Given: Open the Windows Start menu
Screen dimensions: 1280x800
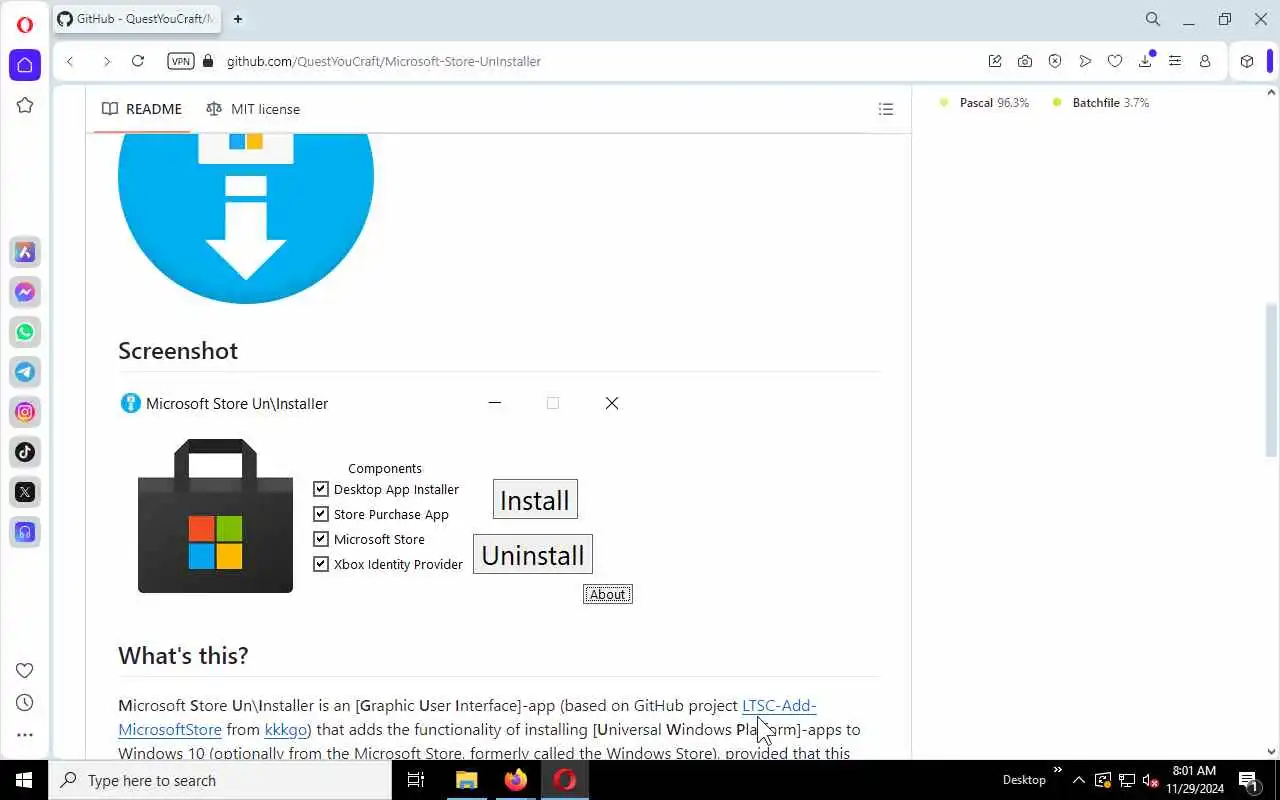Looking at the screenshot, I should (24, 780).
